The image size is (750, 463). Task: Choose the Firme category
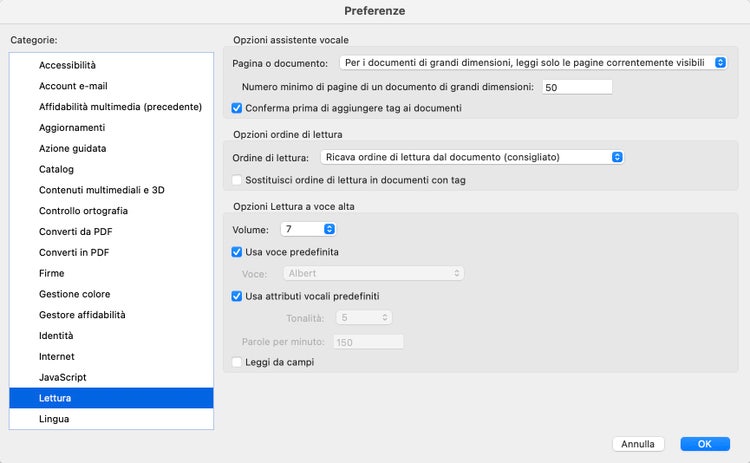(x=52, y=273)
